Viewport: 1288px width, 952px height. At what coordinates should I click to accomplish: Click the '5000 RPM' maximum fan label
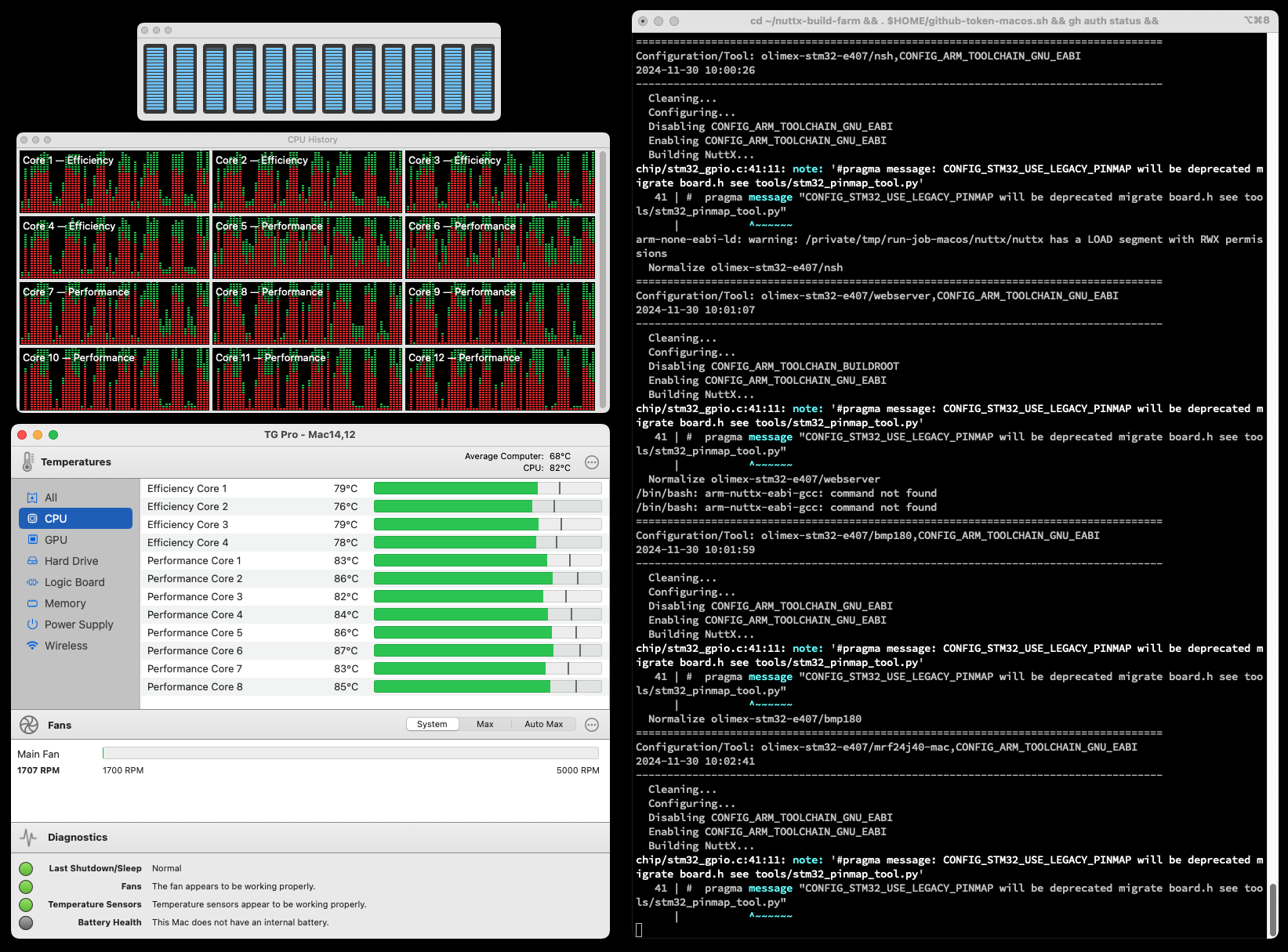(x=578, y=770)
